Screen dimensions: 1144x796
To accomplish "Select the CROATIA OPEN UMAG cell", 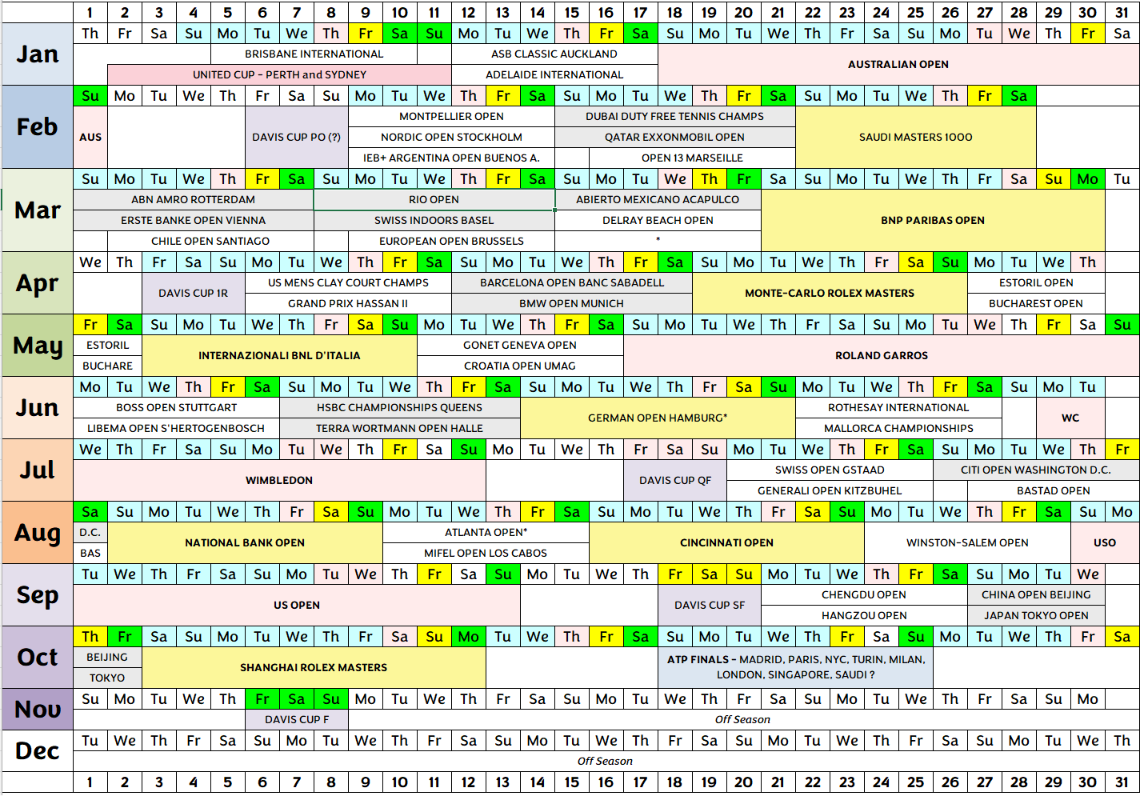I will tap(520, 366).
